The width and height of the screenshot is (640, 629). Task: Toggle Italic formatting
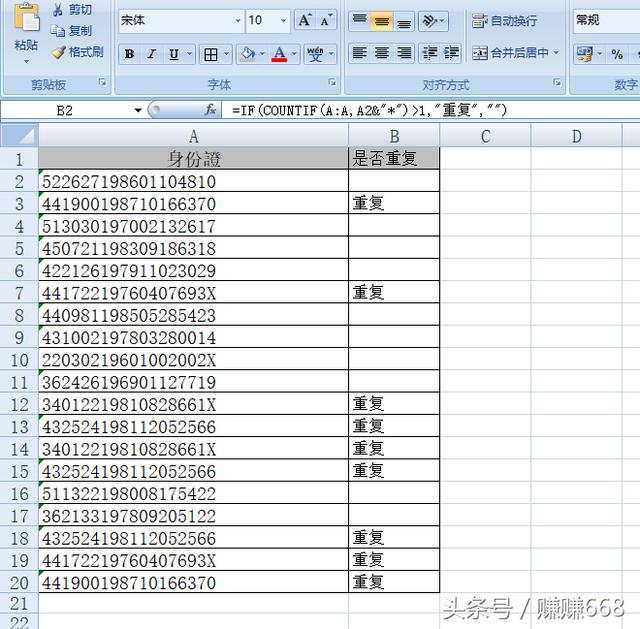click(151, 54)
